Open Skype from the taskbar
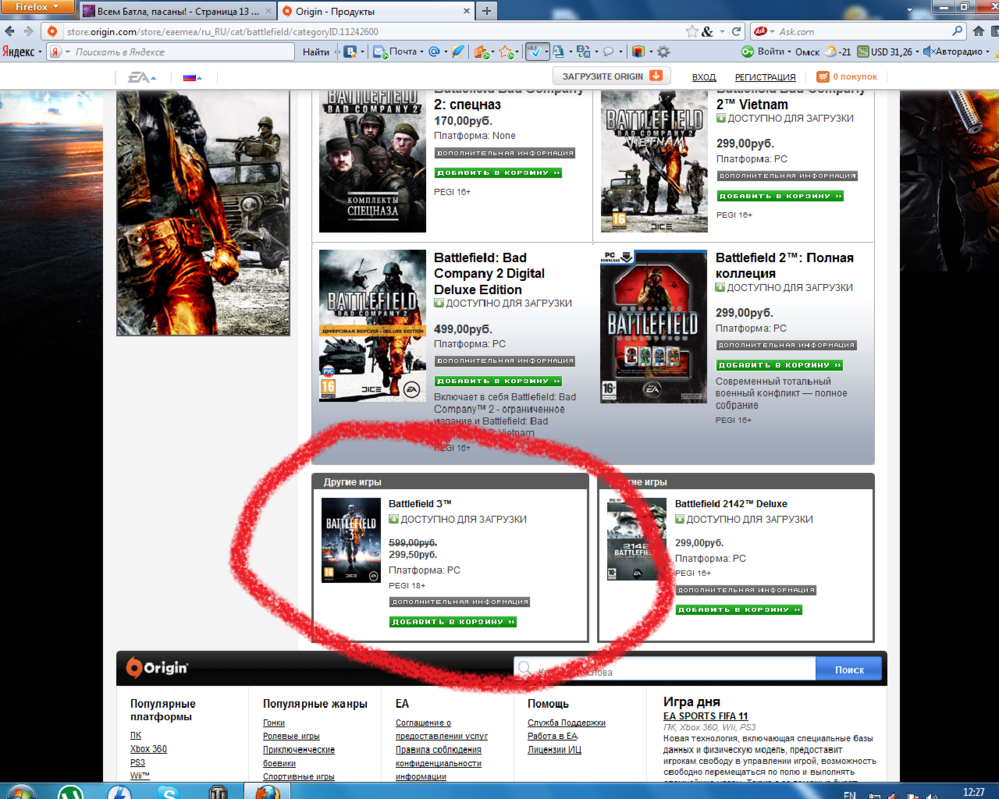 click(168, 793)
